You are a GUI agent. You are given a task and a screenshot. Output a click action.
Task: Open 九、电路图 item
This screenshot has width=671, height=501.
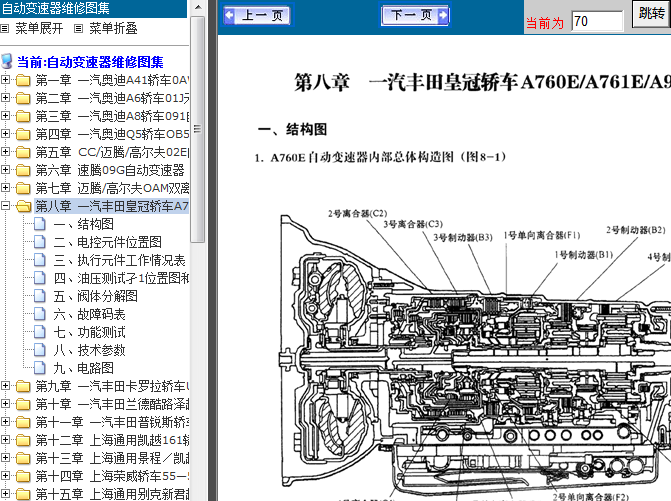tap(83, 368)
